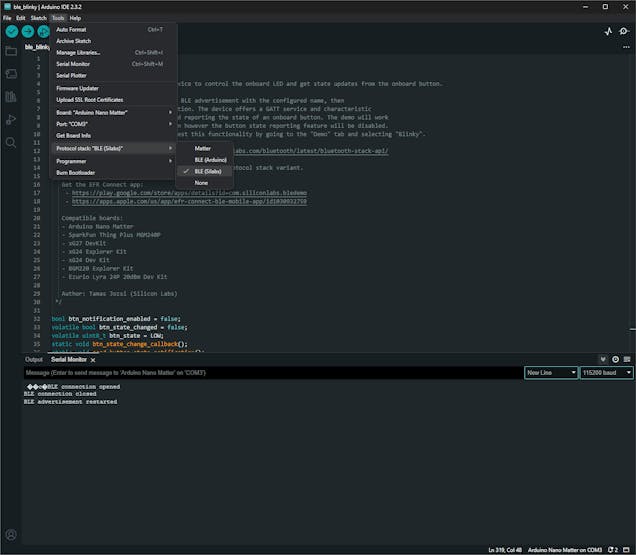Select the ble_blinky editor tab
The height and width of the screenshot is (555, 636).
[x=37, y=47]
